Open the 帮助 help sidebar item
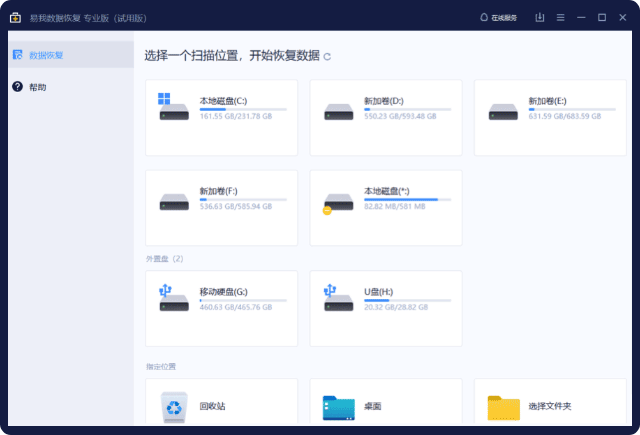The image size is (640, 435). point(71,87)
